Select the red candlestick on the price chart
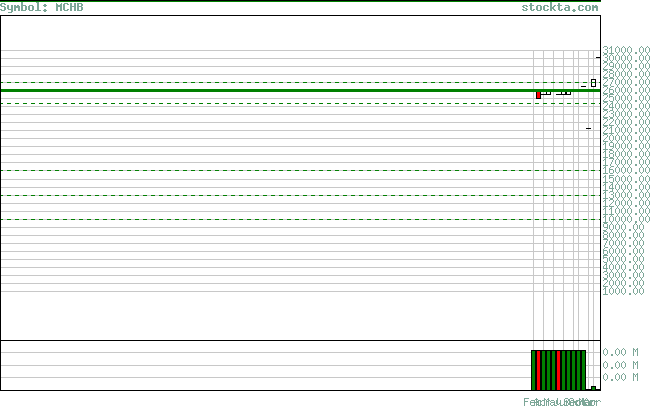Viewport: 655px width, 406px height. click(538, 95)
